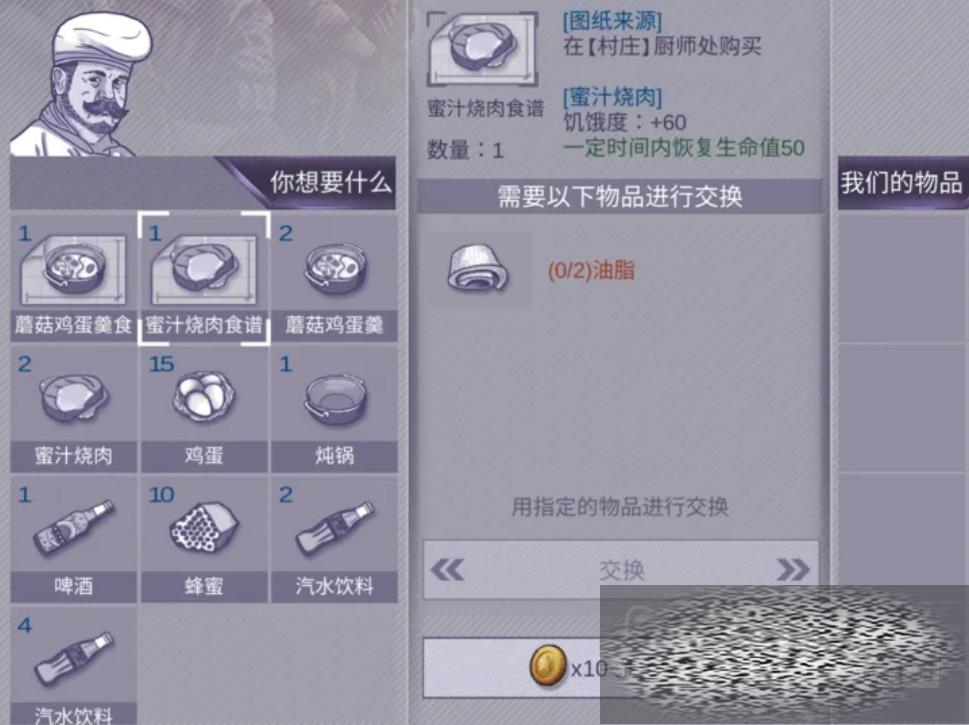This screenshot has height=725, width=969.
Task: Click the 油脂 required material icon
Action: click(x=477, y=269)
